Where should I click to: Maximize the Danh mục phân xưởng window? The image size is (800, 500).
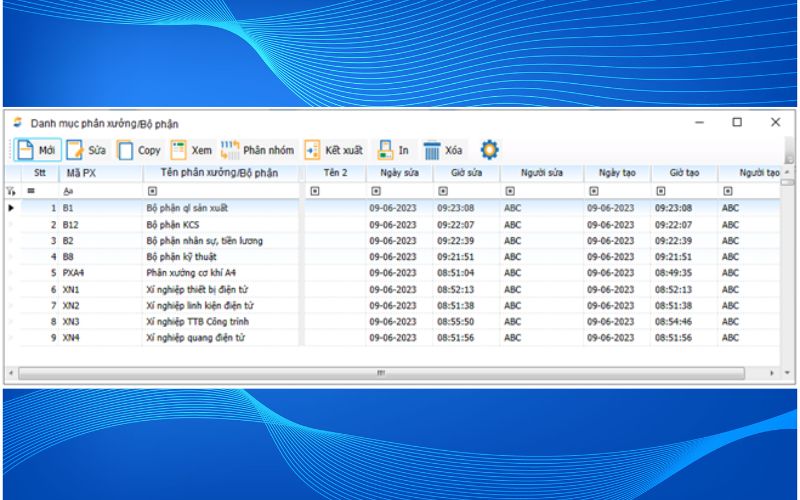[737, 122]
